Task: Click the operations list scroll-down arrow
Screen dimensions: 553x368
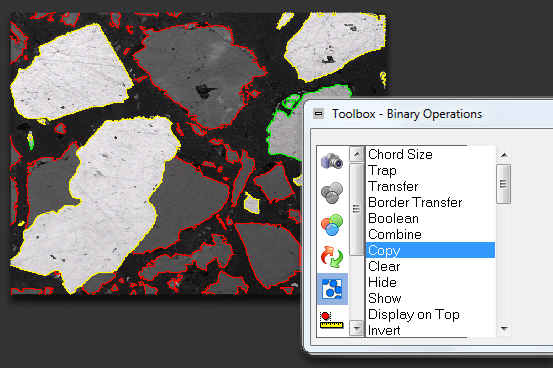Action: coord(504,328)
